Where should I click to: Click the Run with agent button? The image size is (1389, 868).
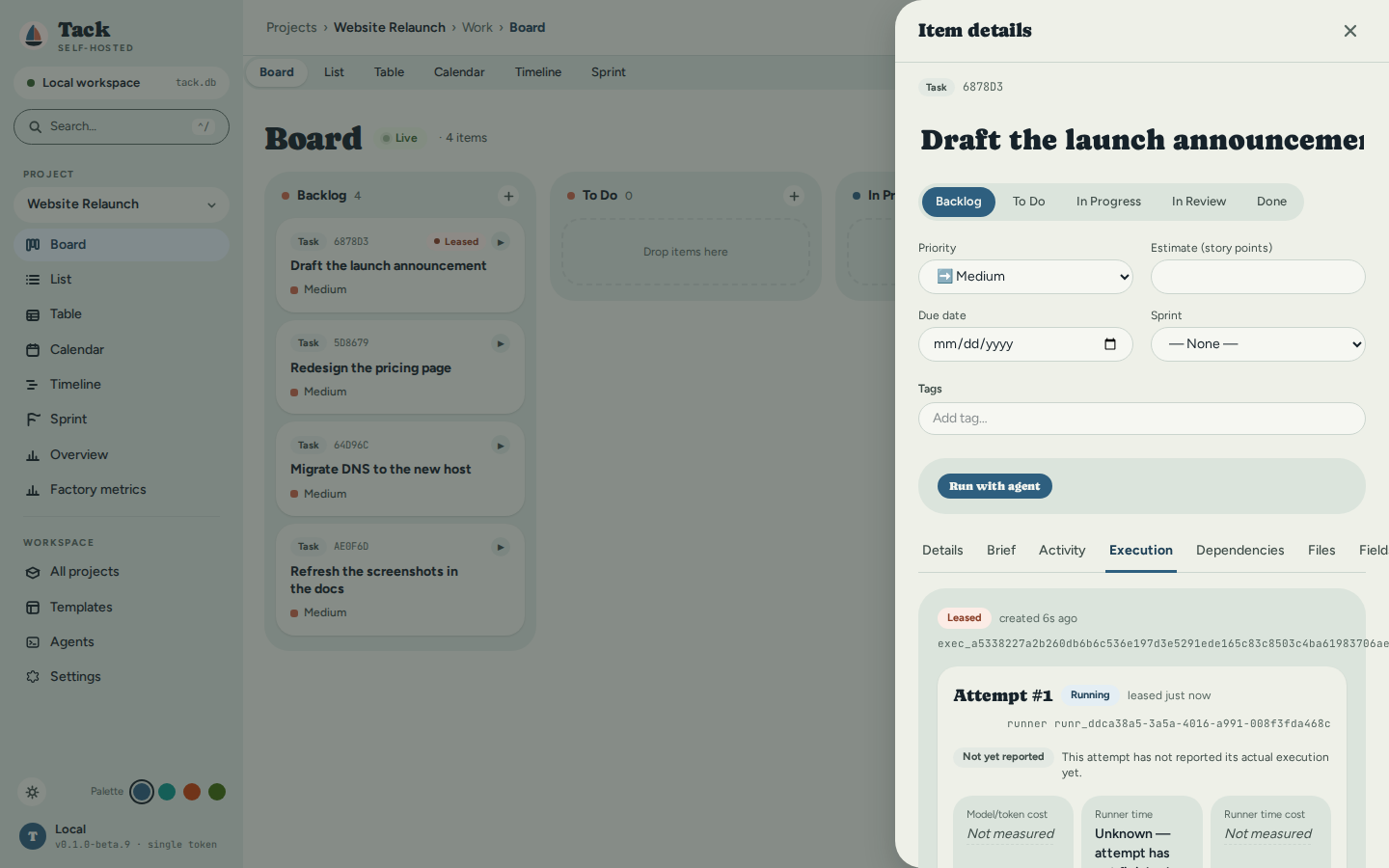point(994,486)
